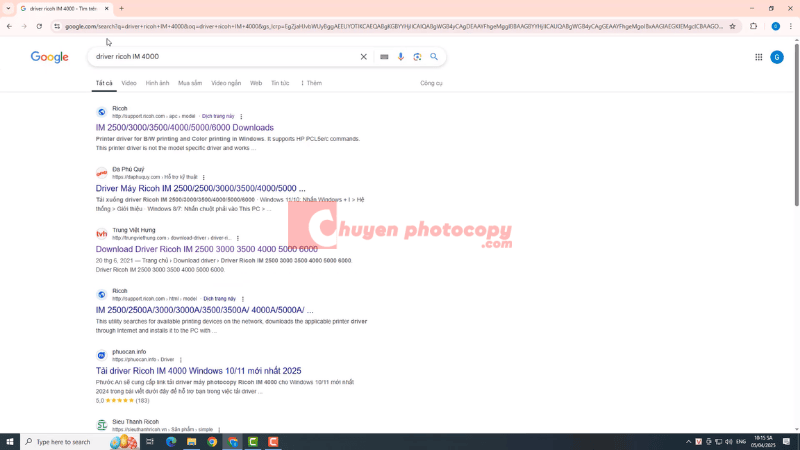Go to the Google logo homepage
The width and height of the screenshot is (800, 450).
49,57
